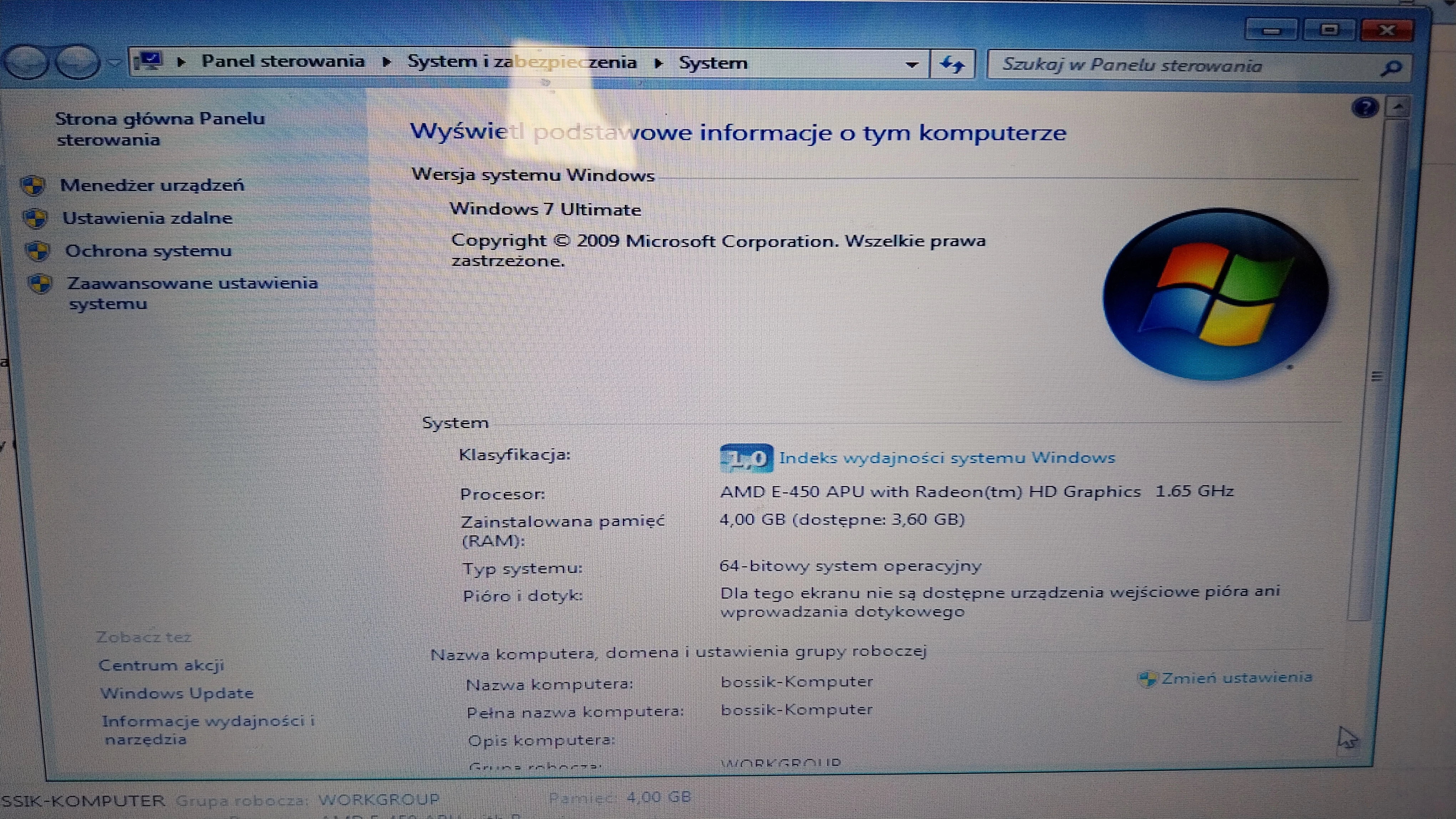The width and height of the screenshot is (1456, 819).
Task: Expand arrow after System i zabezpieczenia breadcrumb
Action: (x=658, y=63)
